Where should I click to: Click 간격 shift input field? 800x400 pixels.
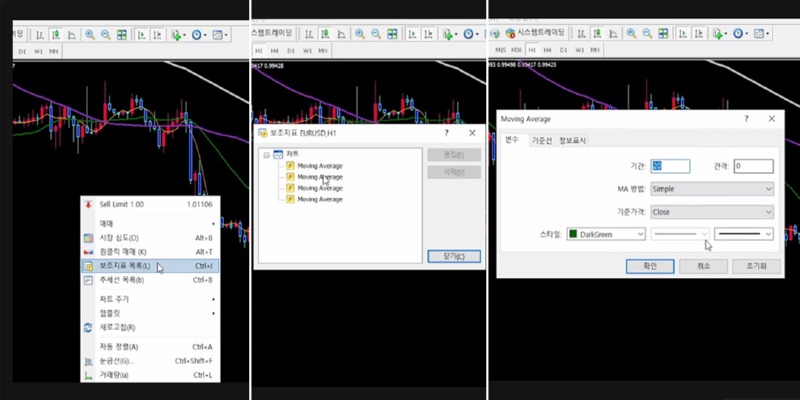click(x=754, y=166)
